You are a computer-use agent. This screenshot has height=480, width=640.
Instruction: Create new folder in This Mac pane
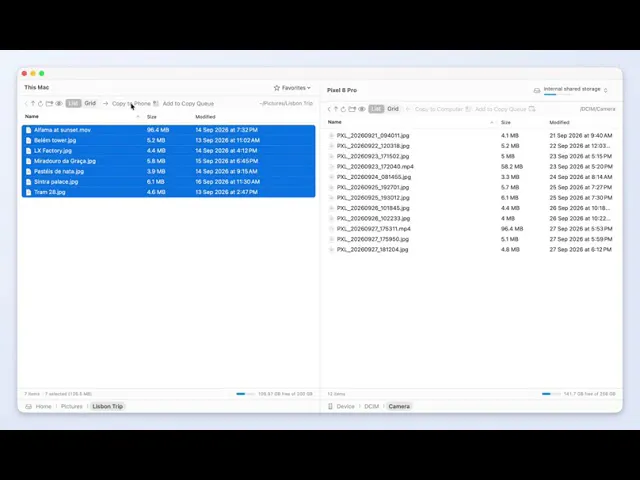[49, 104]
